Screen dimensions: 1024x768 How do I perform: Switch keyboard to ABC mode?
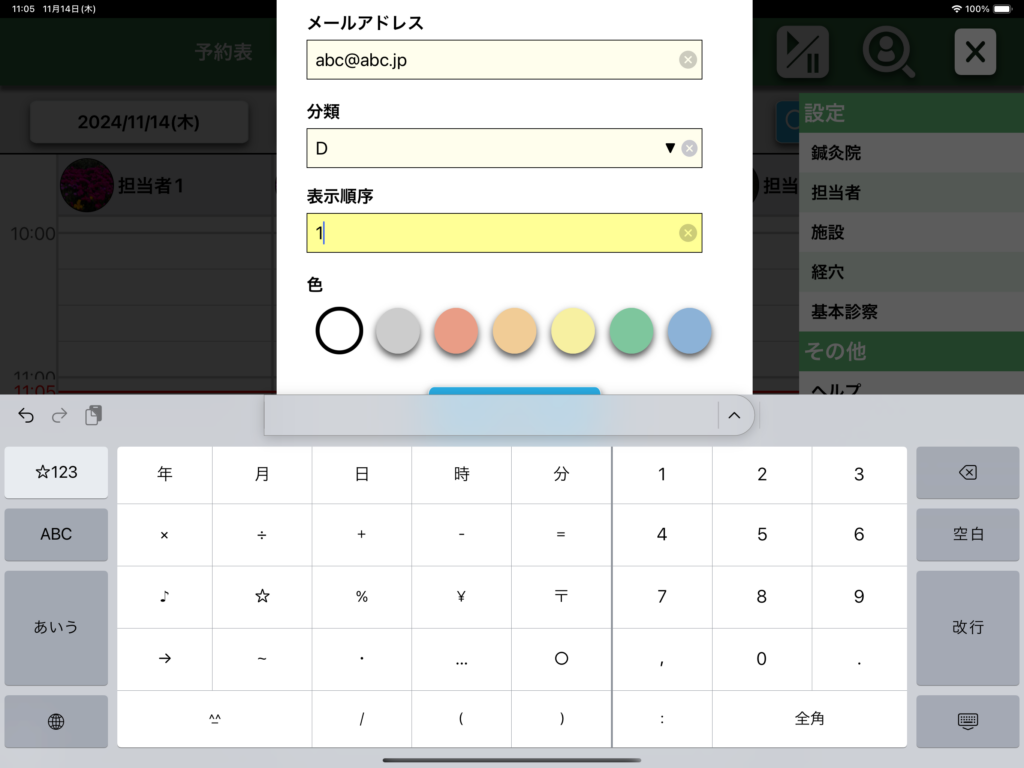point(56,534)
